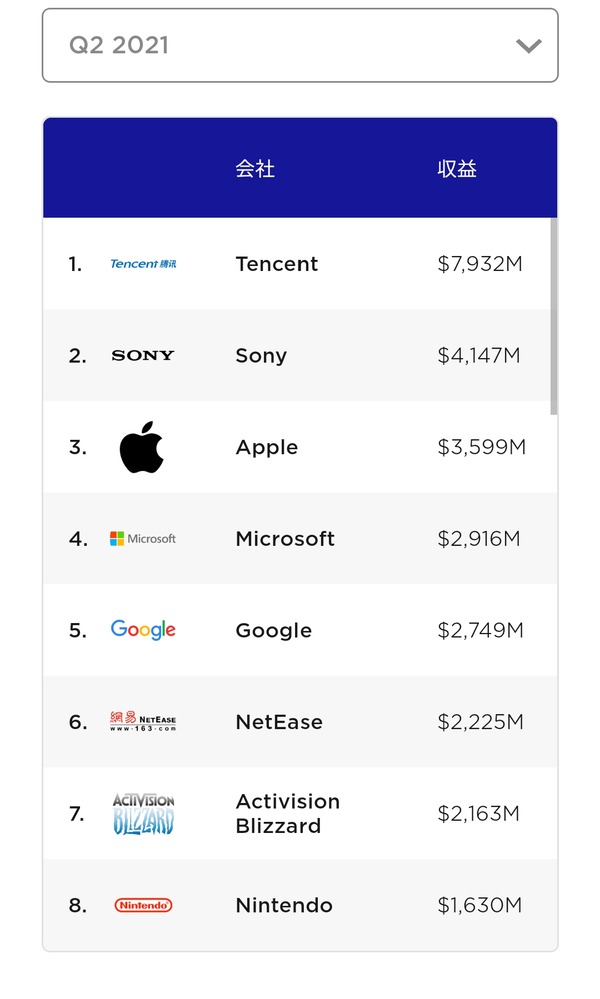
Task: Click the Tencent logo icon
Action: pos(143,264)
